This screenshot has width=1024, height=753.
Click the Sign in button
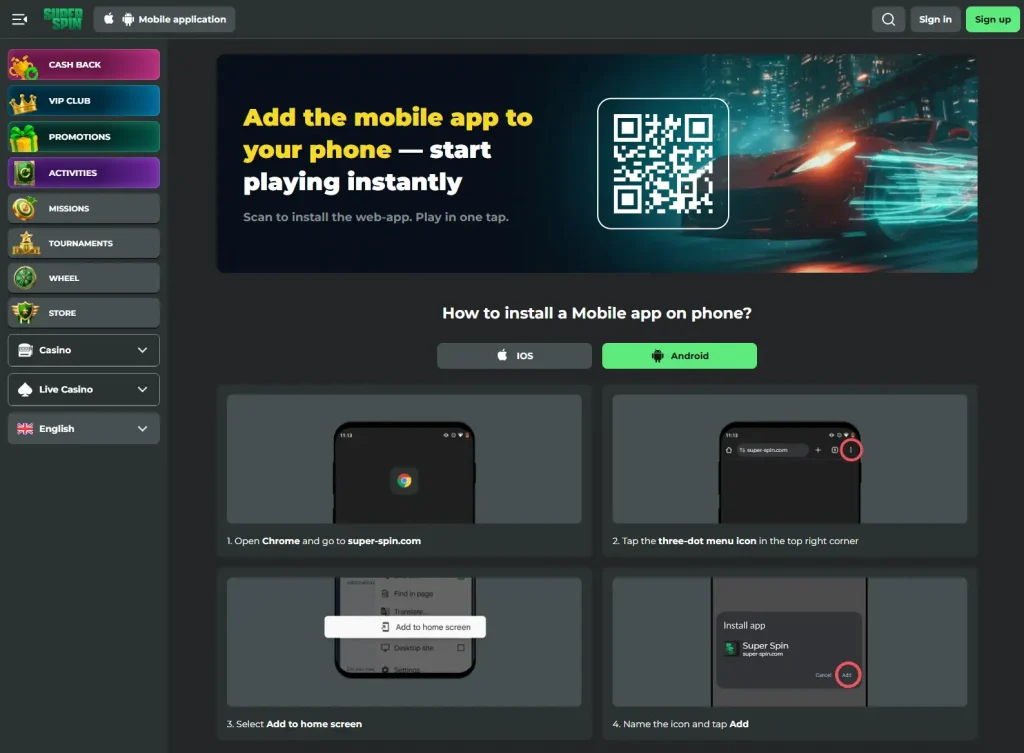(x=935, y=20)
